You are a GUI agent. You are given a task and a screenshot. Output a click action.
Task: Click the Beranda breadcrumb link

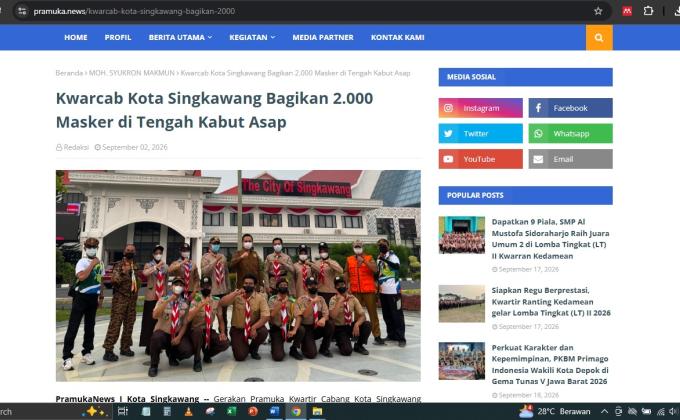[69, 73]
